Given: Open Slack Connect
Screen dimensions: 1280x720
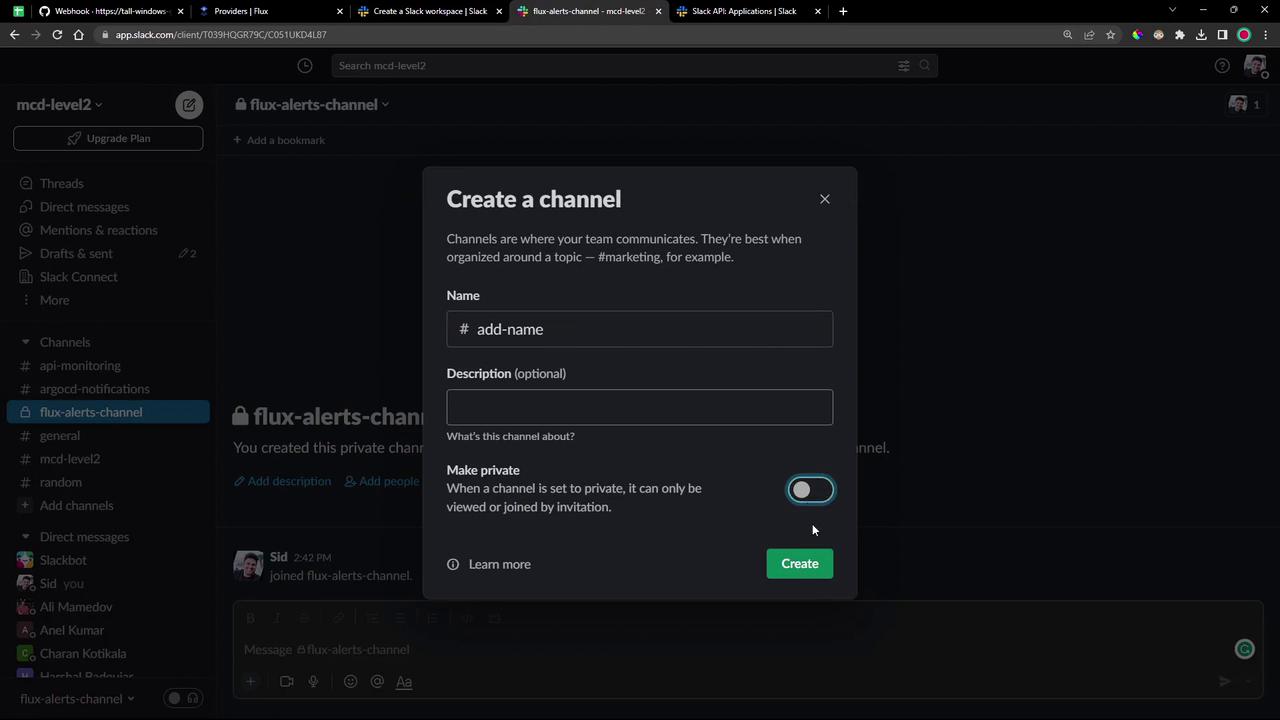Looking at the screenshot, I should click(78, 277).
